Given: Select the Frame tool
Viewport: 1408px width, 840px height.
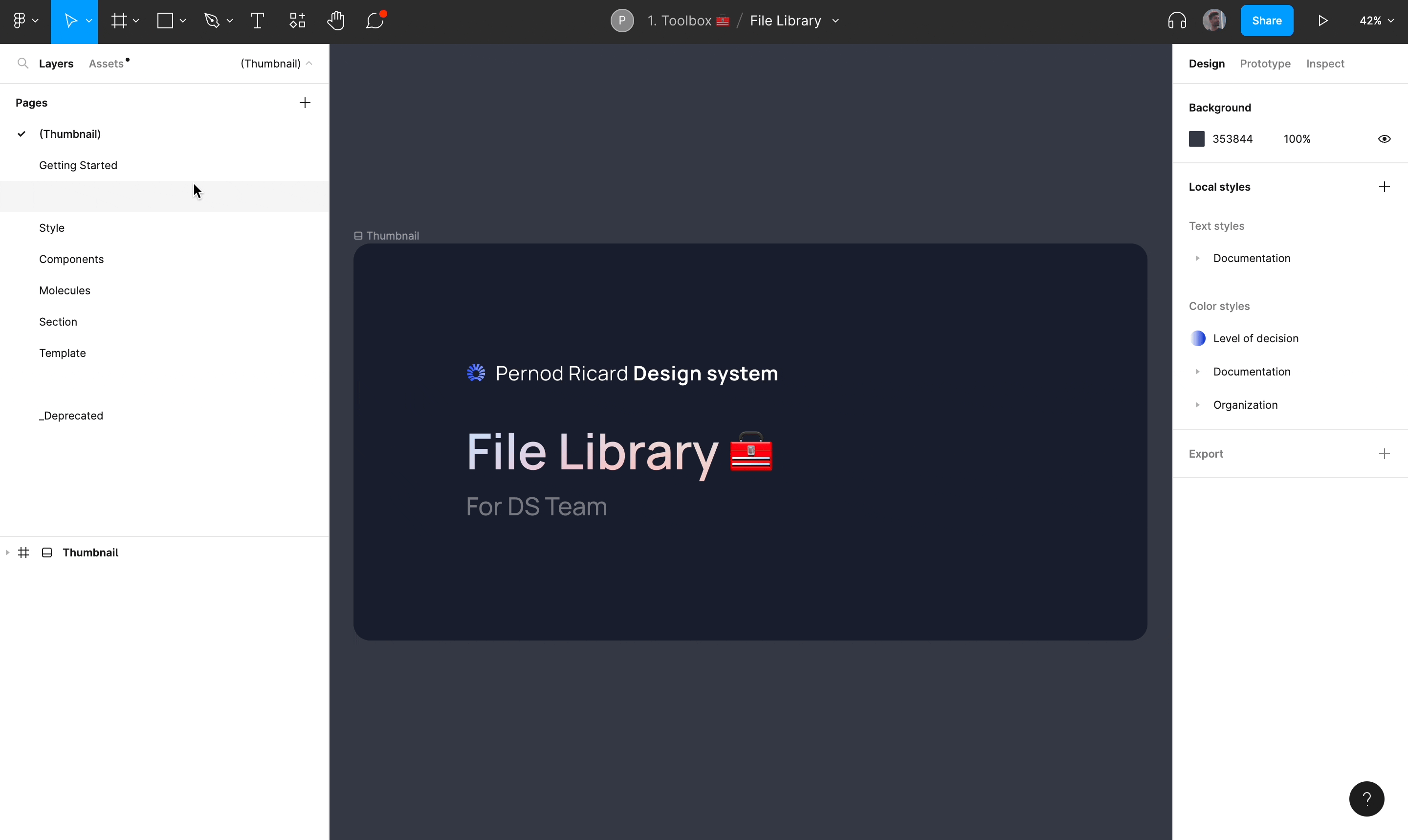Looking at the screenshot, I should pos(119,21).
